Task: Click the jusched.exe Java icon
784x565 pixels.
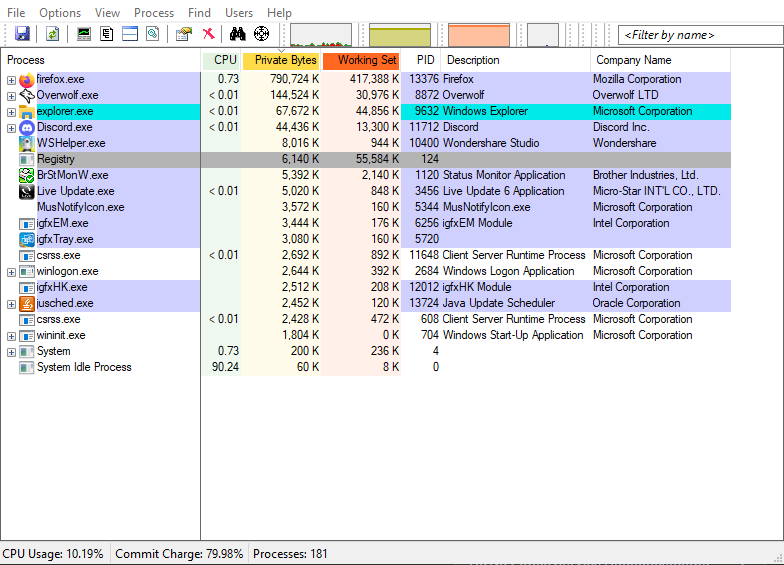Action: coord(26,304)
